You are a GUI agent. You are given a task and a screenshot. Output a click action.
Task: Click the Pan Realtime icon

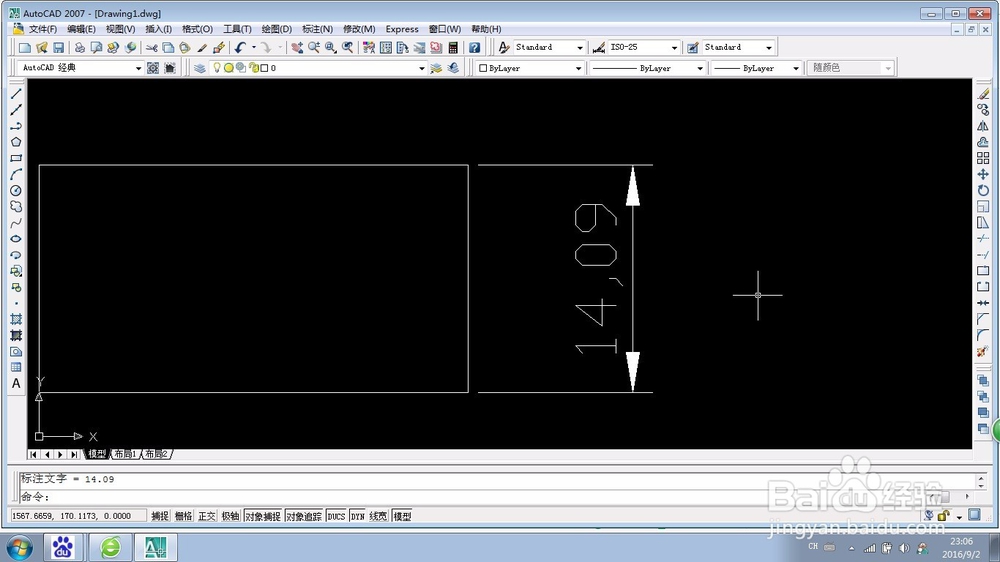297,47
